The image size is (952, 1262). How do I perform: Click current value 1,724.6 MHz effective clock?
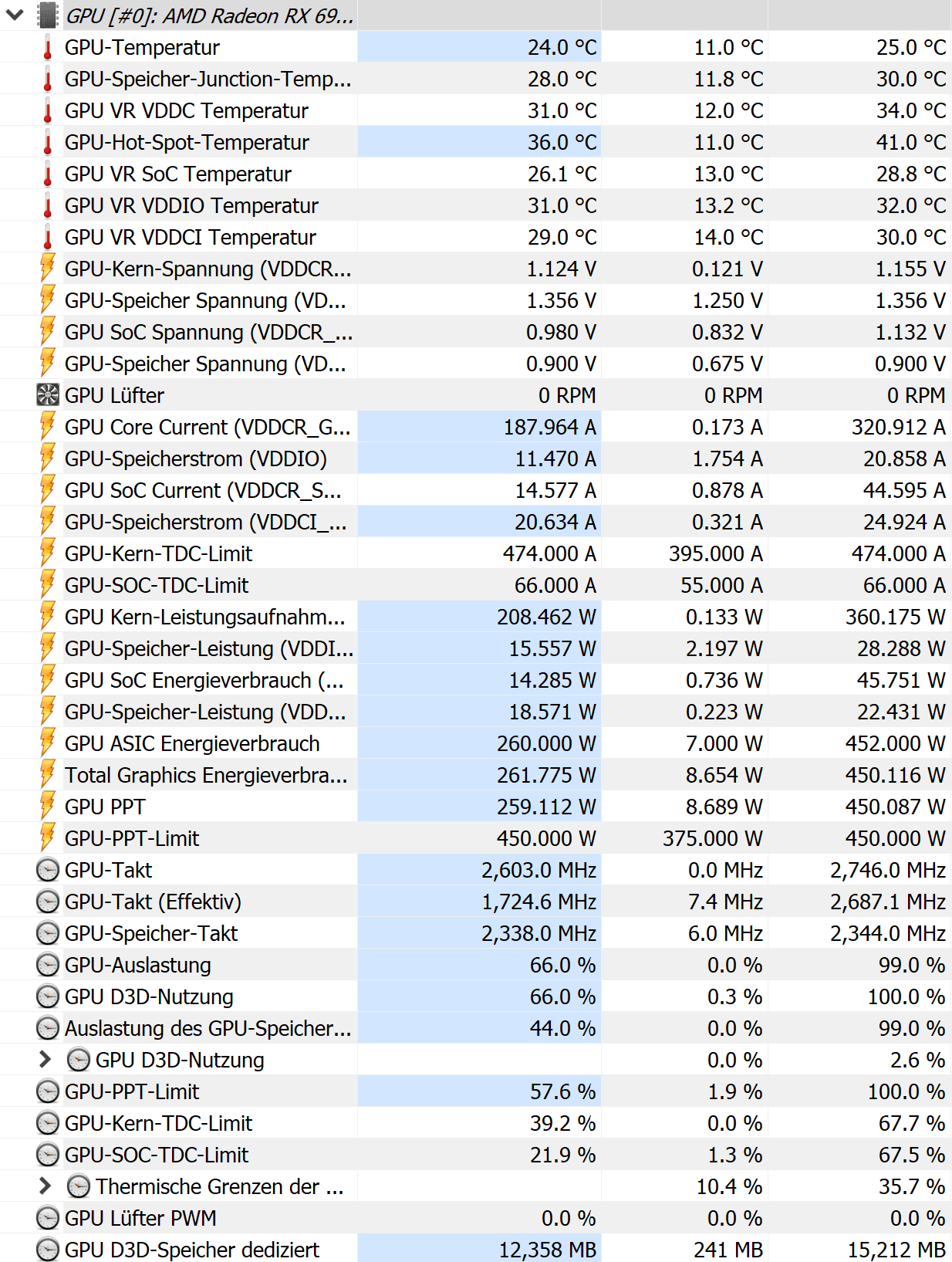539,902
